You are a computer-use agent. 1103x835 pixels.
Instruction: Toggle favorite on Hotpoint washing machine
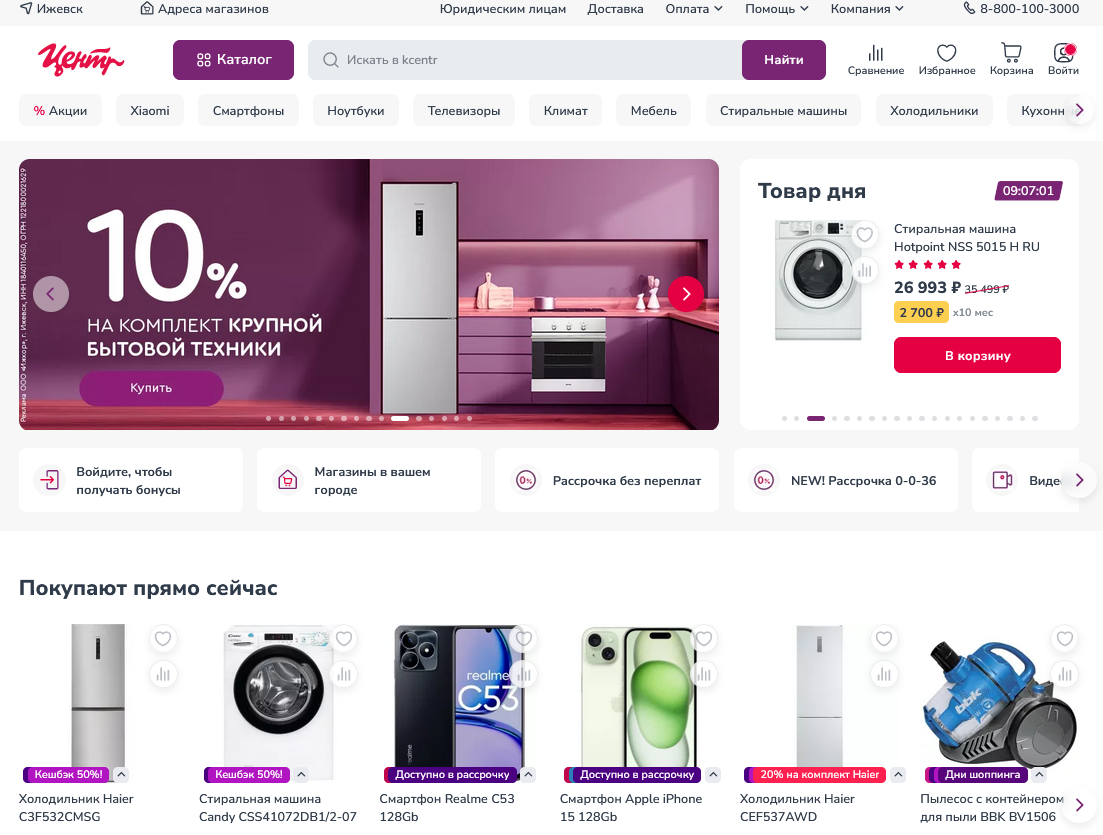(865, 234)
